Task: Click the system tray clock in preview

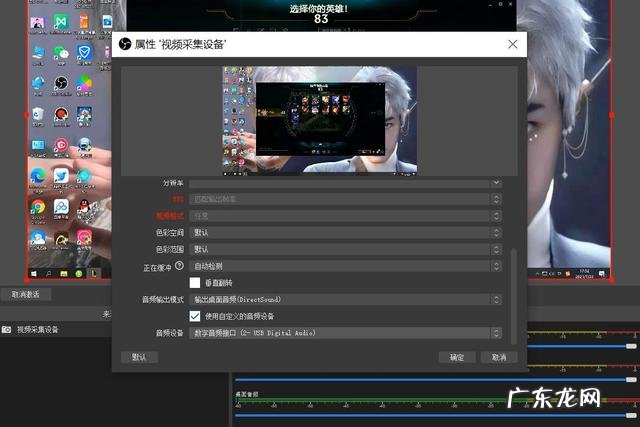Action: pyautogui.click(x=584, y=274)
